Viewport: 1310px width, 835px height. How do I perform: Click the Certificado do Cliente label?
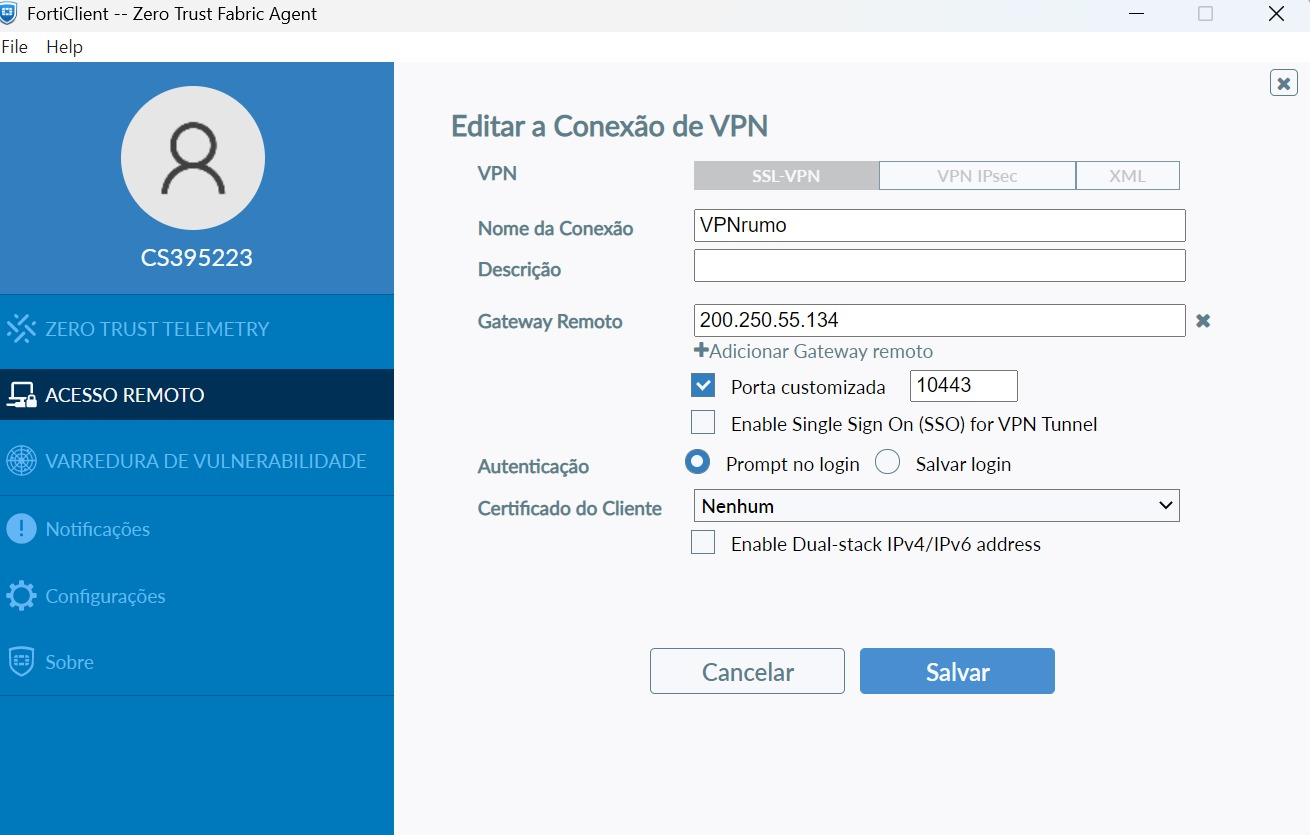[x=570, y=508]
